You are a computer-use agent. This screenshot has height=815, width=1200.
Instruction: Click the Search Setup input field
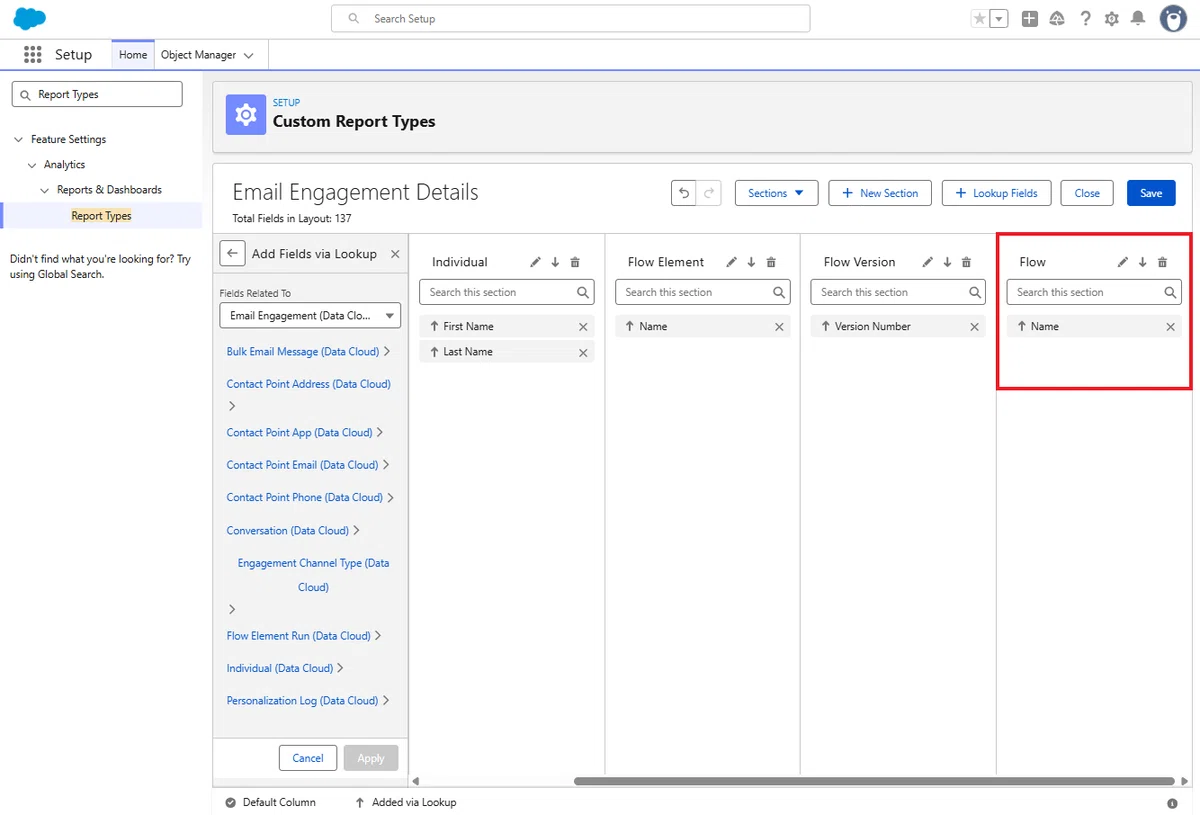coord(570,19)
